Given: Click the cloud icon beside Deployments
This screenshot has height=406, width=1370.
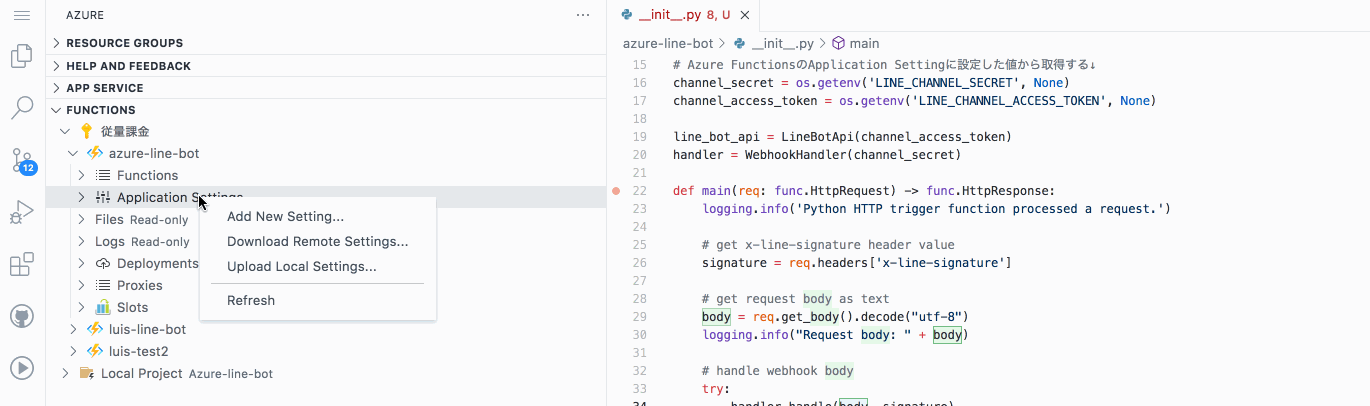Looking at the screenshot, I should (x=103, y=263).
